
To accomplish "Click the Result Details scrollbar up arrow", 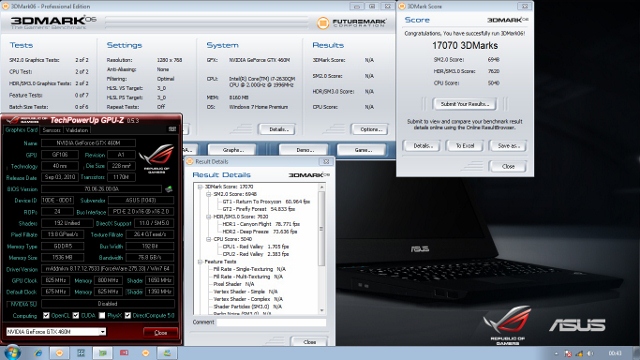I will tap(322, 187).
